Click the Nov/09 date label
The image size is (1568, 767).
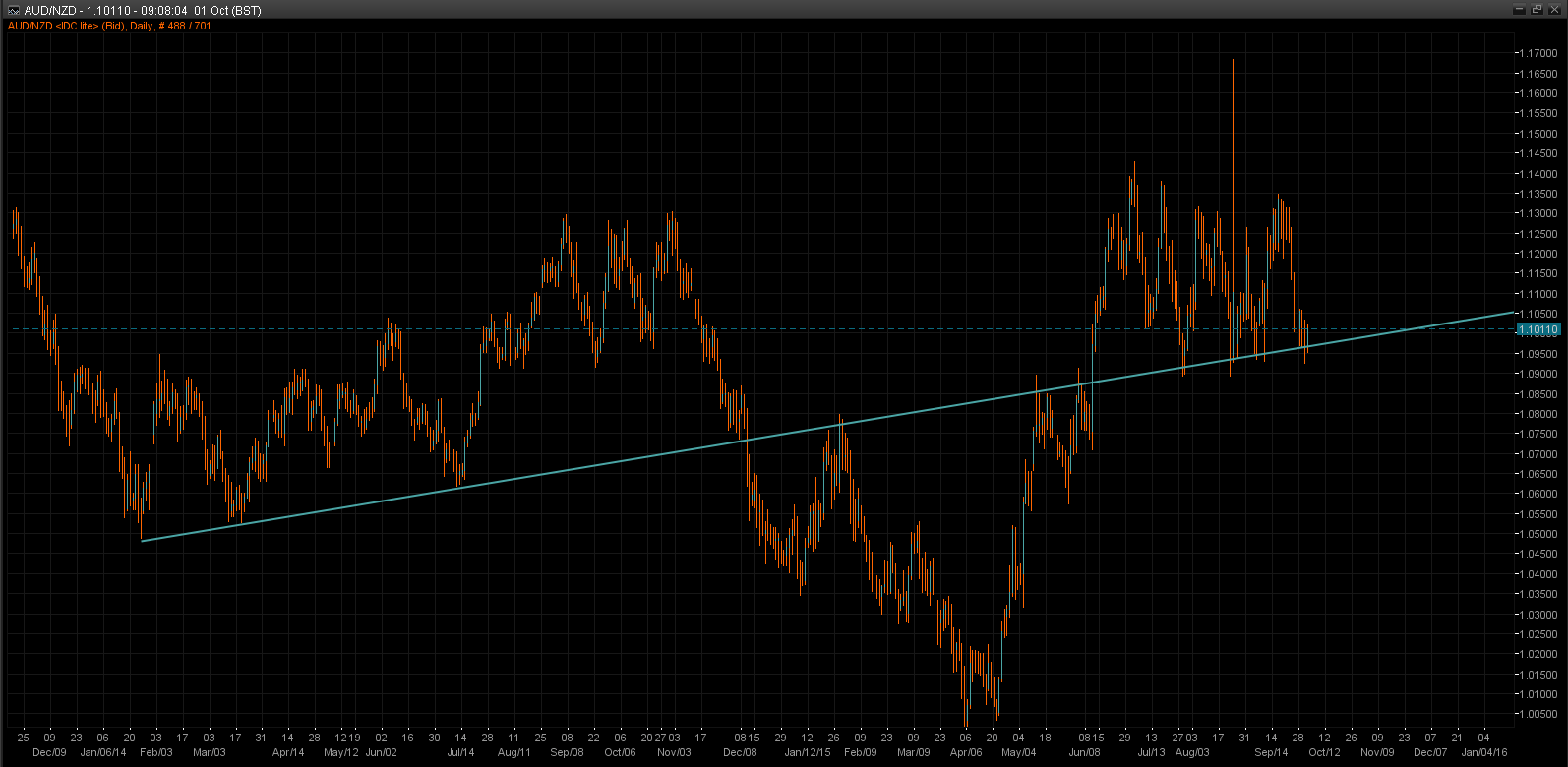tap(1377, 752)
